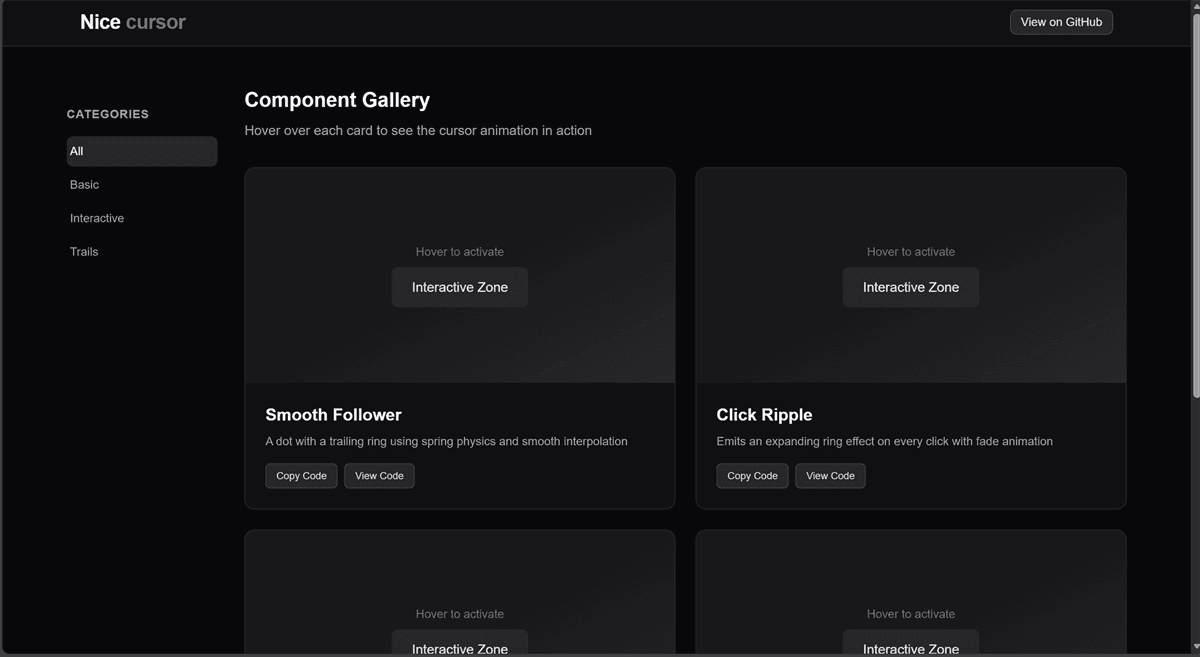Open the View on GitHub button

1060,22
